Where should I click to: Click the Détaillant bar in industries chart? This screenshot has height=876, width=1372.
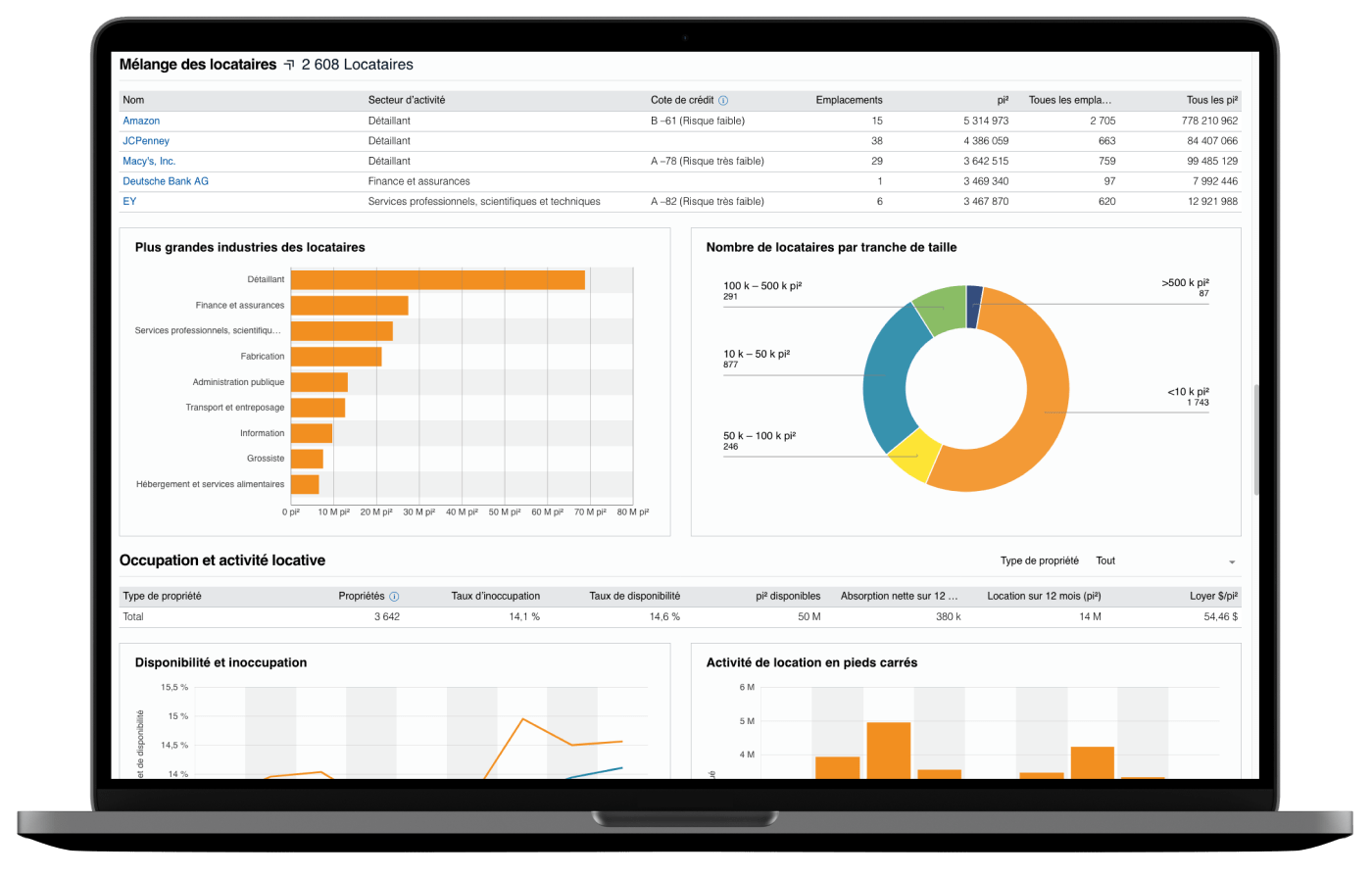pyautogui.click(x=437, y=280)
